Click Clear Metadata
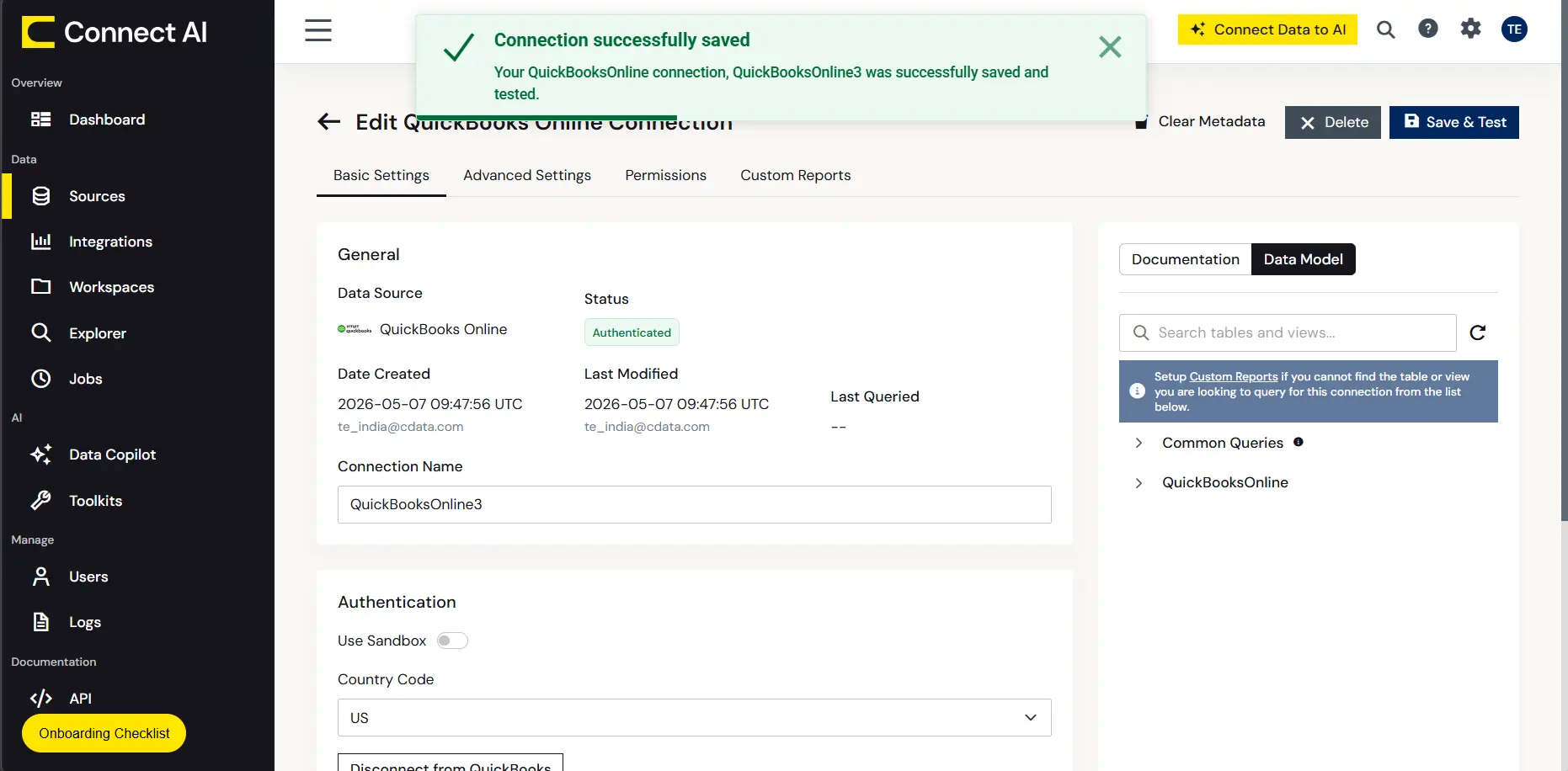Viewport: 1568px width, 771px height. click(x=1200, y=122)
